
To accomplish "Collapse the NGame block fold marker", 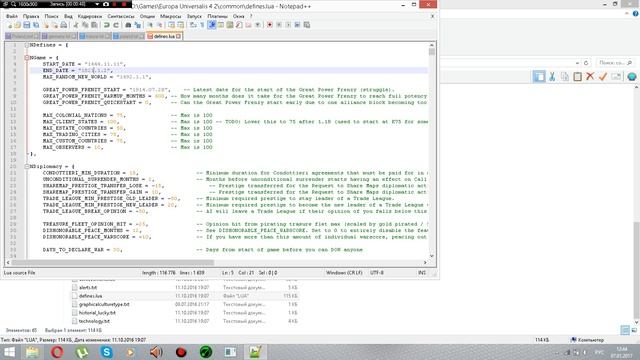I will point(27,58).
